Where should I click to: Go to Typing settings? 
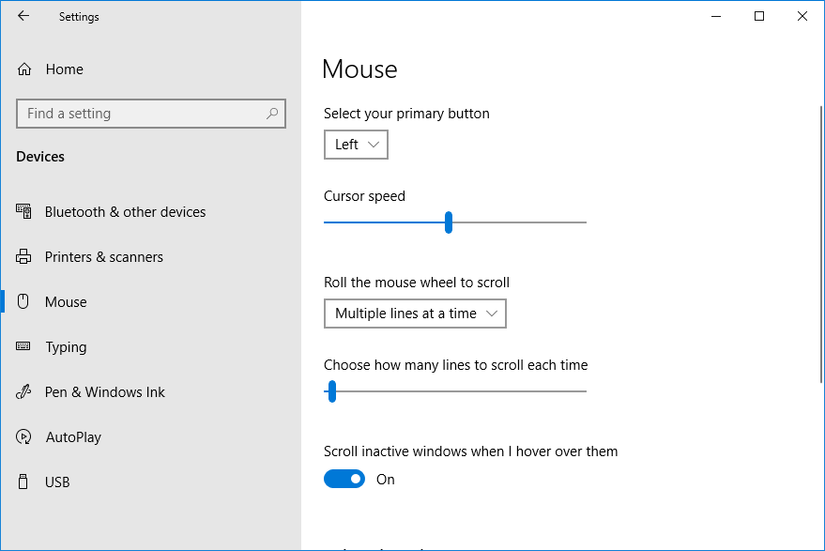66,347
